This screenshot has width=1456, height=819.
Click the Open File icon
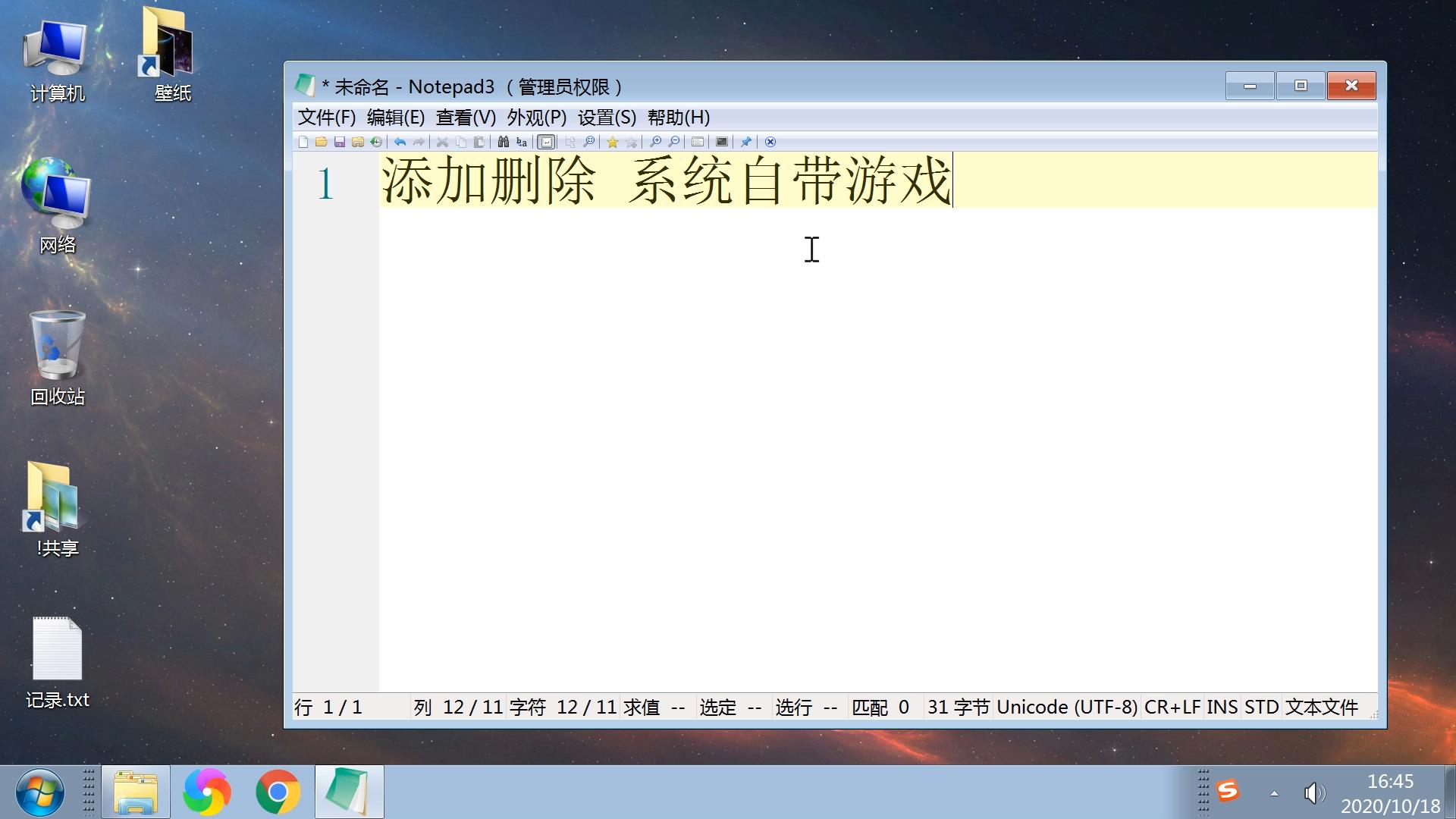coord(320,142)
